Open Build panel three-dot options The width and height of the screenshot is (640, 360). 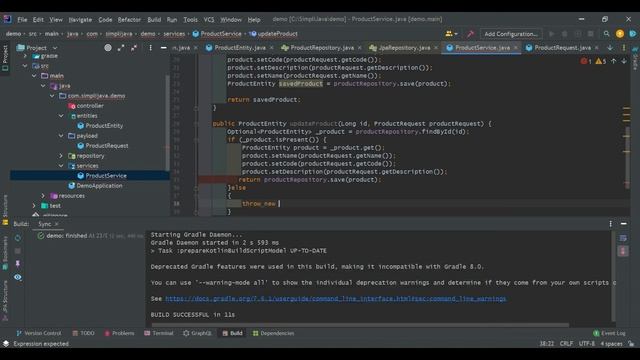click(x=611, y=224)
